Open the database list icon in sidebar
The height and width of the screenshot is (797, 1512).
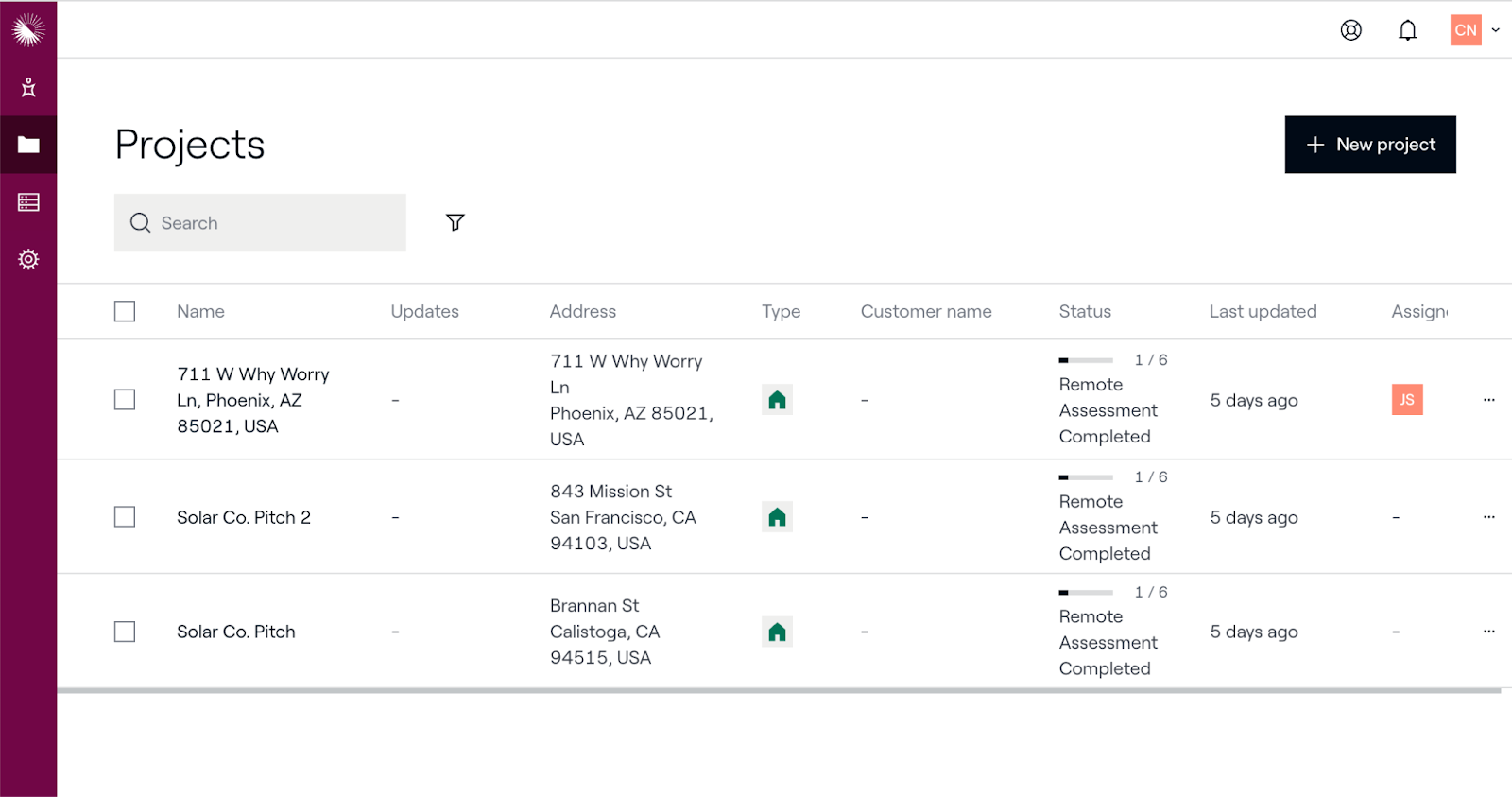coord(28,202)
